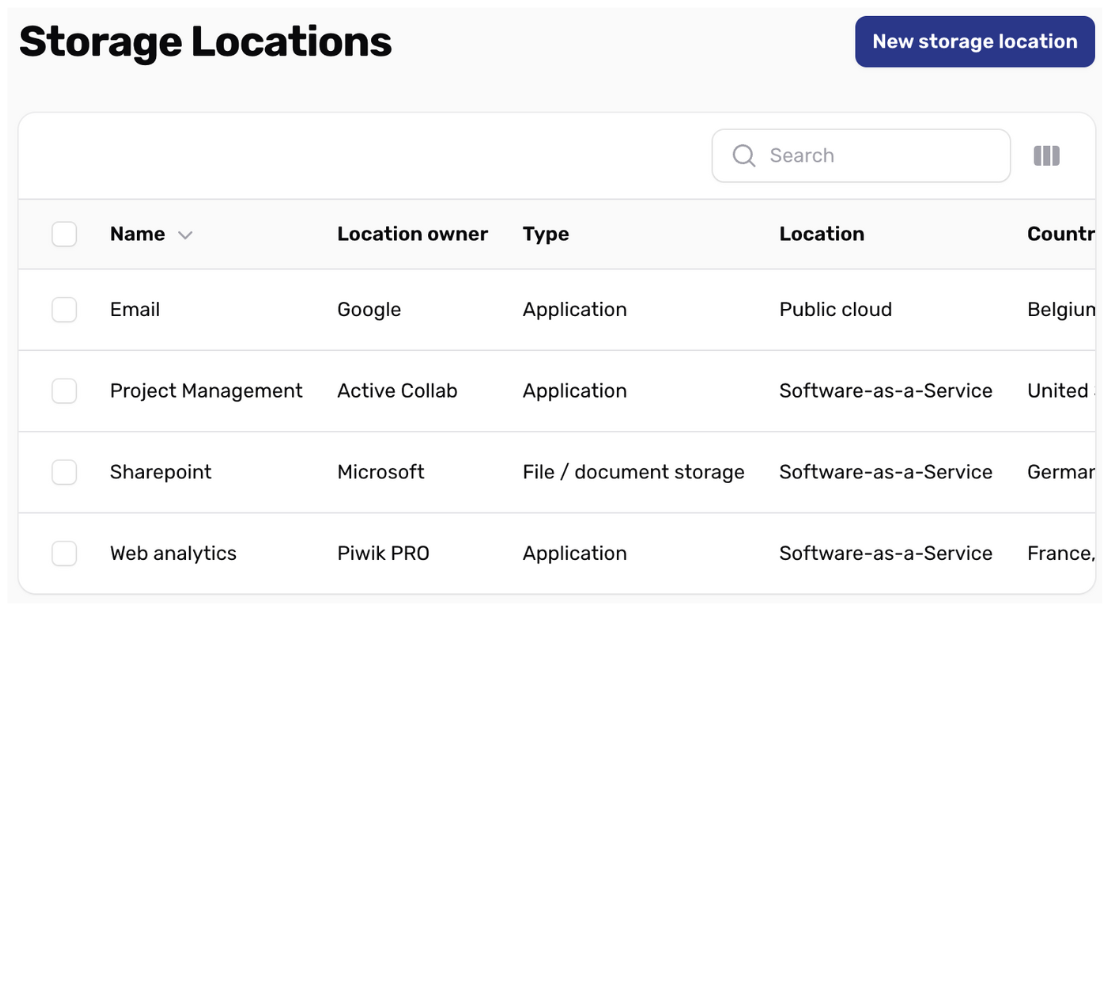Check the checkbox for the Sharepoint row
Viewport: 1110px width, 1001px height.
click(64, 471)
